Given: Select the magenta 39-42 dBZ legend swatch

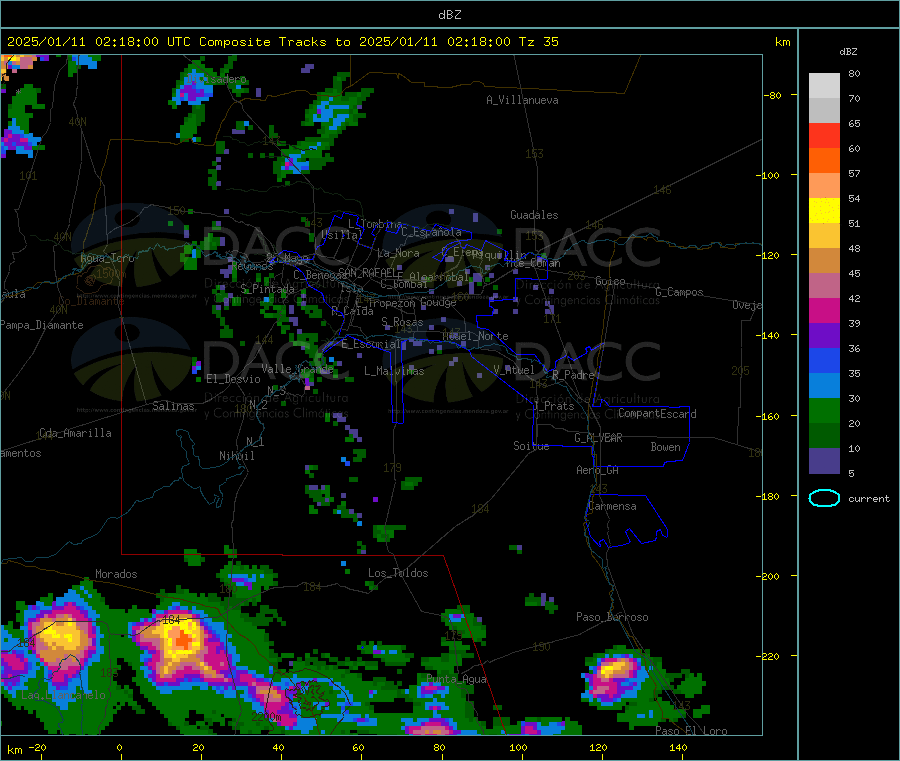Looking at the screenshot, I should coord(824,310).
